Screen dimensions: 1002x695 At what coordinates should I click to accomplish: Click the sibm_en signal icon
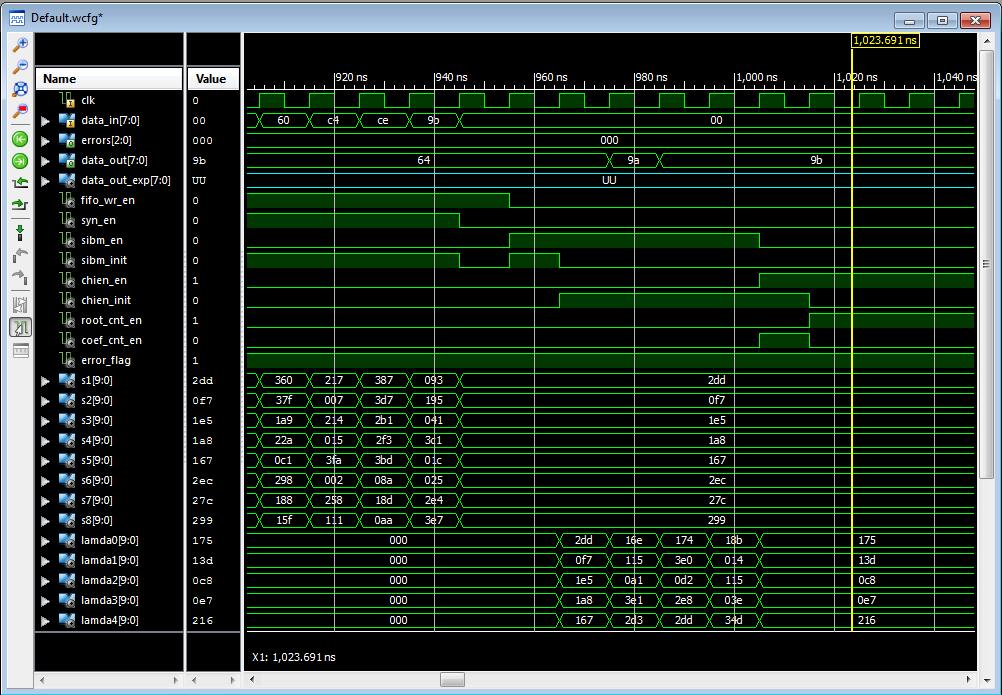67,240
